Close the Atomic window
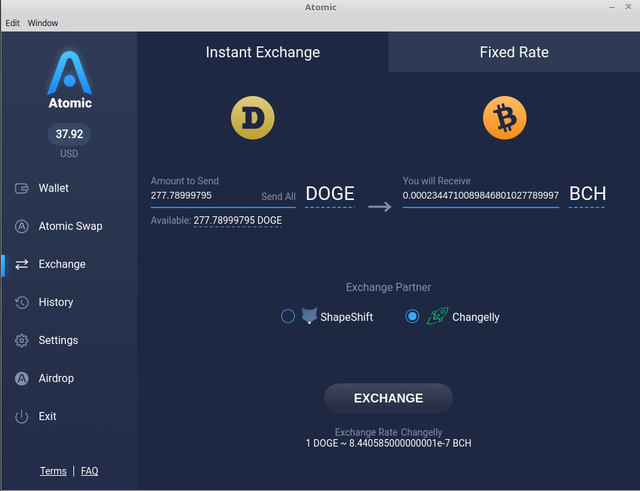The height and width of the screenshot is (491, 640). [x=628, y=7]
